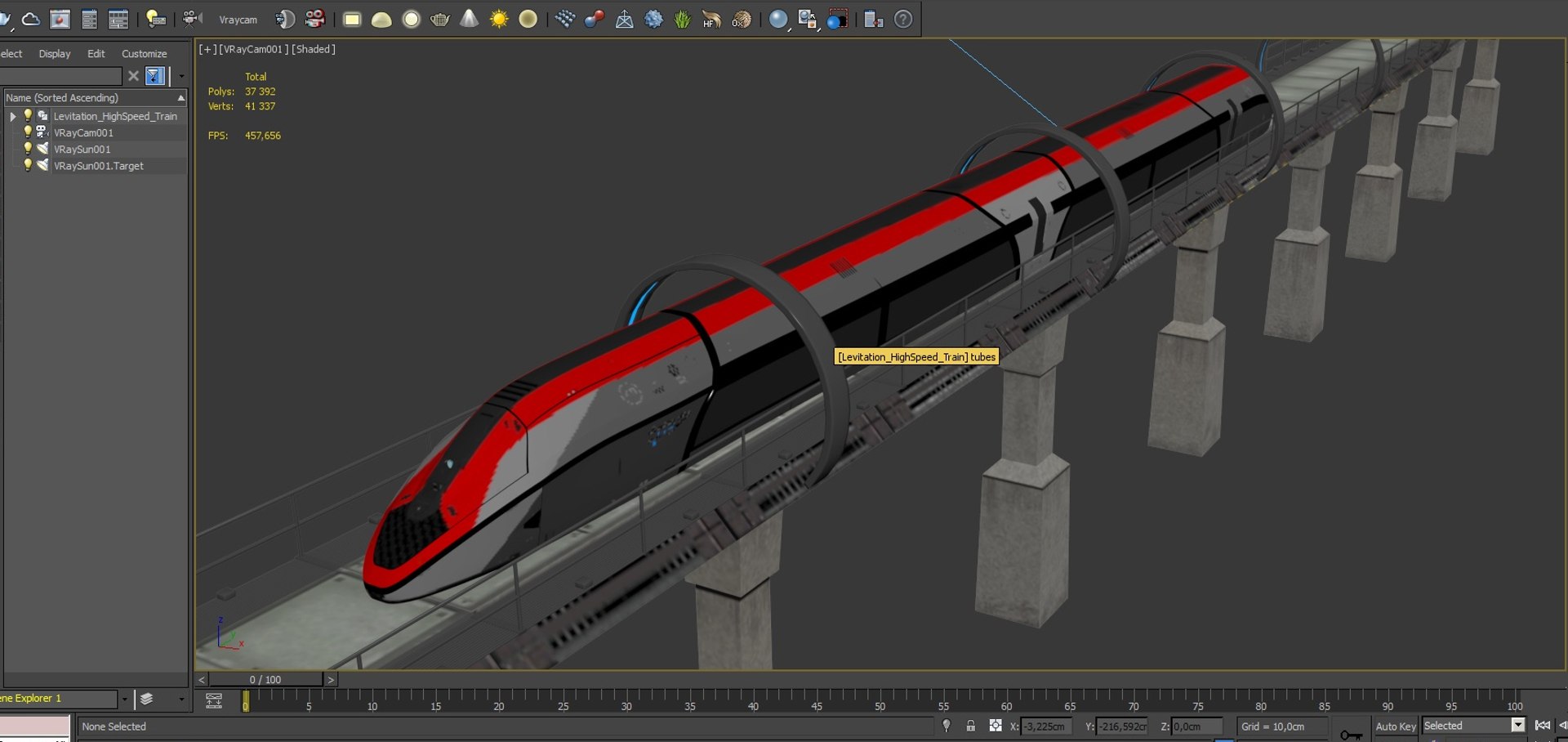Click the camera icon left of Vraycam
Screen dimensions: 1568x742
point(193,19)
